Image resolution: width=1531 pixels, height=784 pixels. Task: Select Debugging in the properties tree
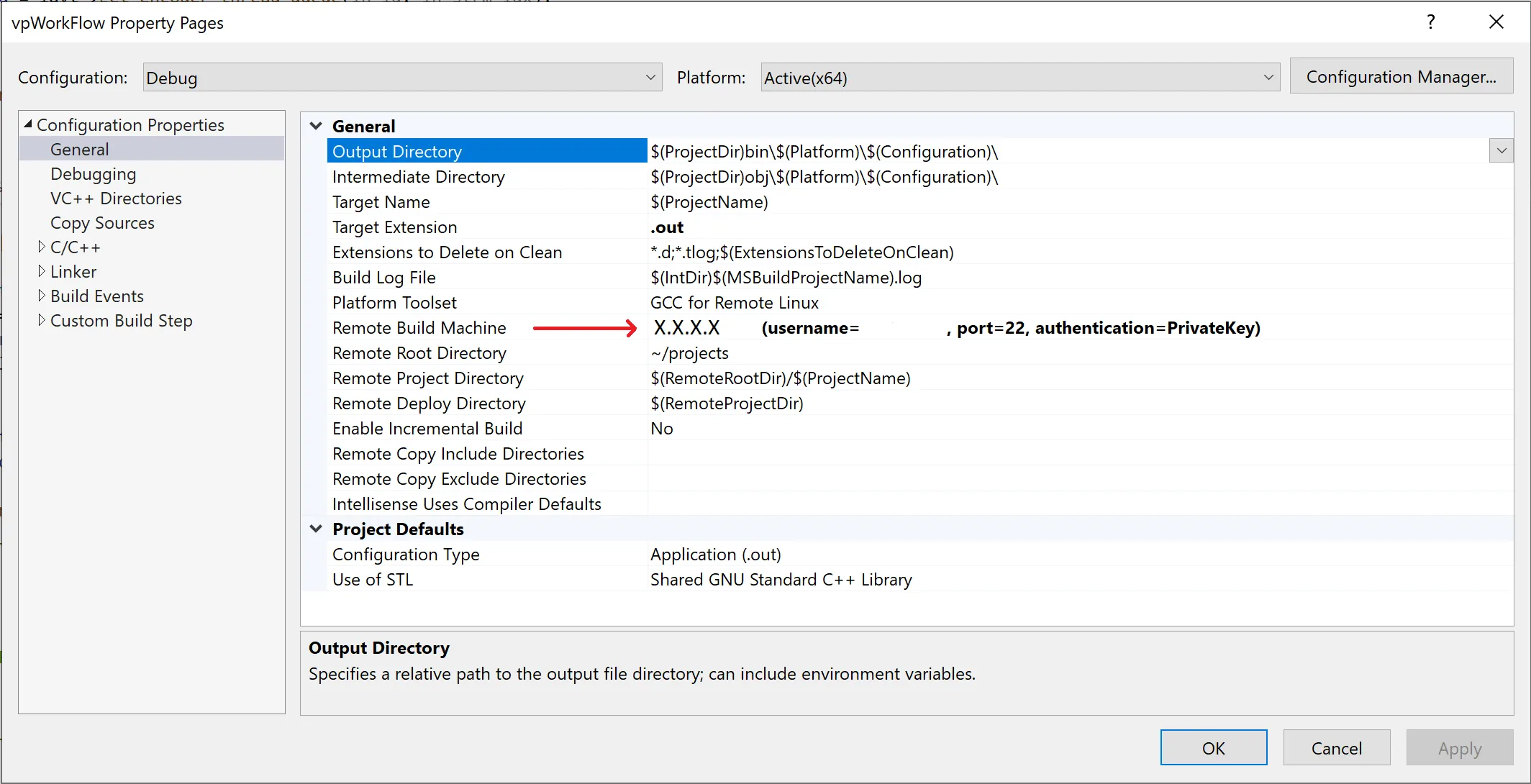(x=93, y=174)
